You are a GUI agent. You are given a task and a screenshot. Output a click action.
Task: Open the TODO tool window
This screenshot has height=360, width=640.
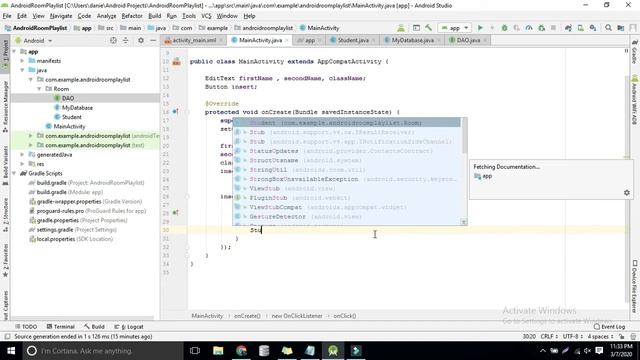point(26,327)
